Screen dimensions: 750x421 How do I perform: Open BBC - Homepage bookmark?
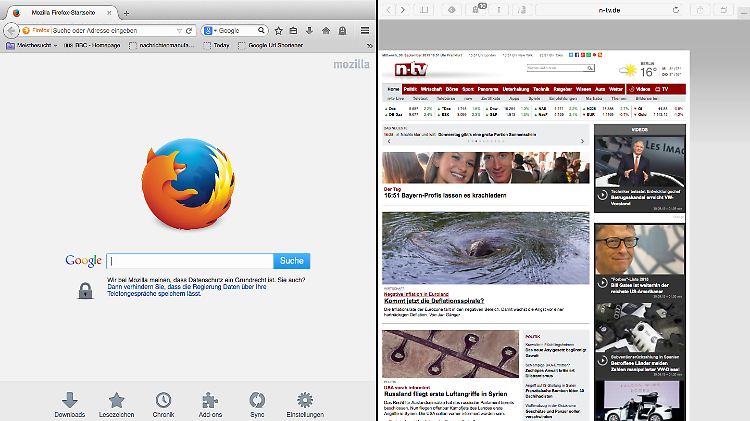pos(92,45)
